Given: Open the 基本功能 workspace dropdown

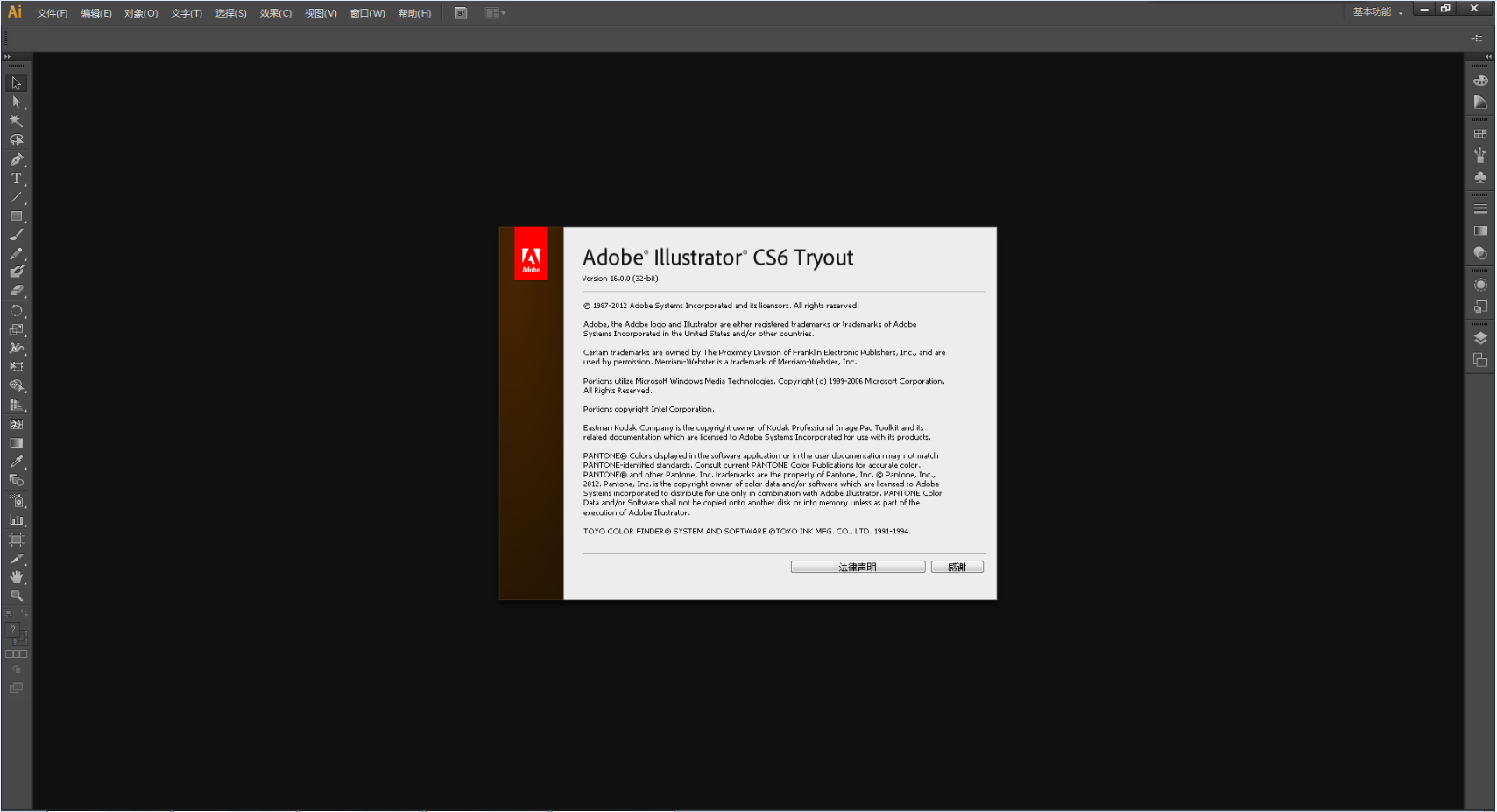Looking at the screenshot, I should pos(1378,12).
